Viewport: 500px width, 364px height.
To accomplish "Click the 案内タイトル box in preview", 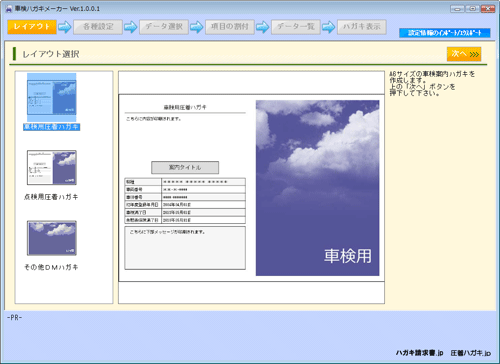I will pyautogui.click(x=185, y=167).
